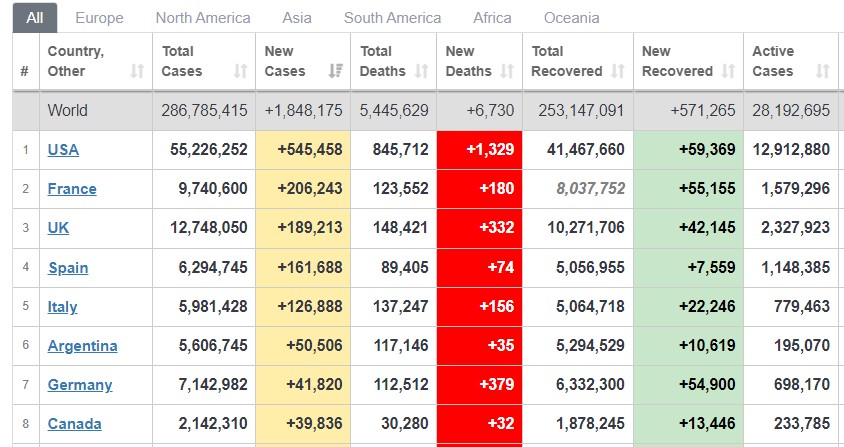Sort Total Recovered column via arrows icon

coord(618,71)
